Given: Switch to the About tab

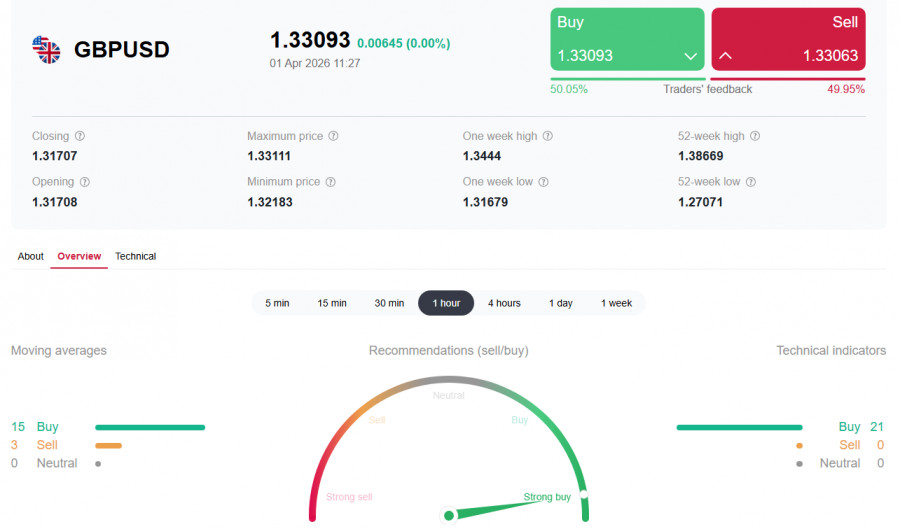Looking at the screenshot, I should [x=30, y=256].
